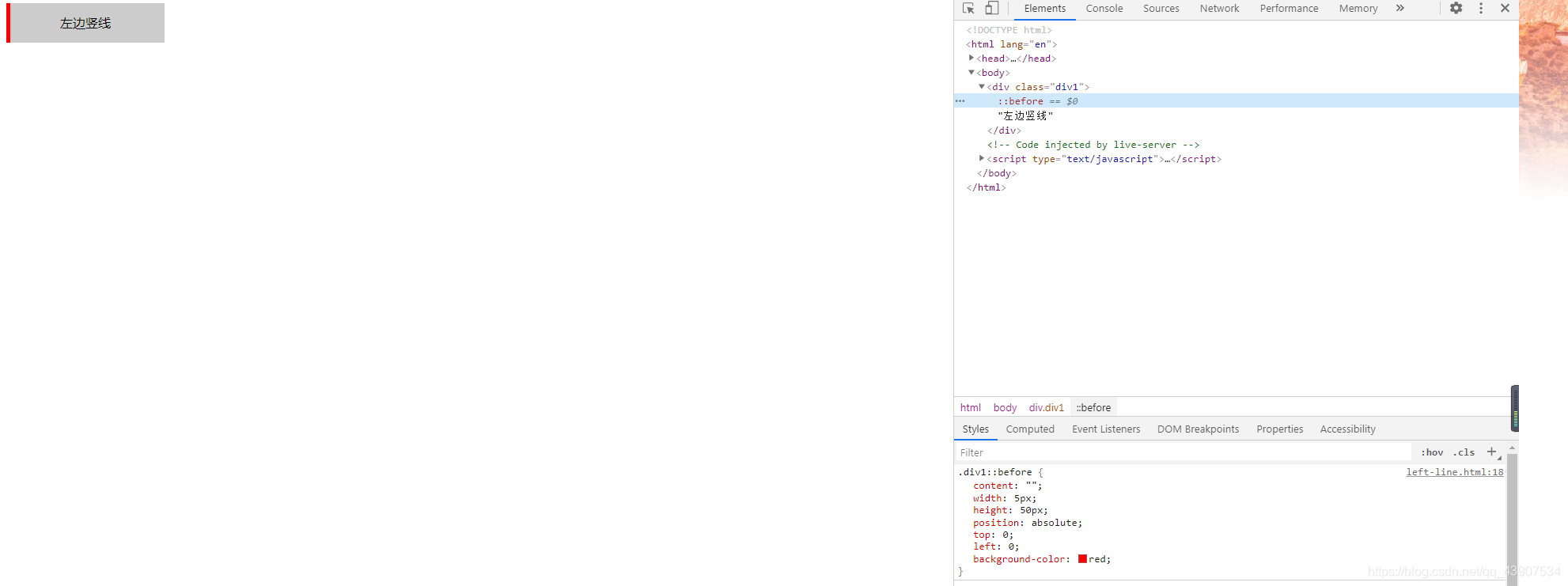
Task: Click the gray 左边竖线 box on page
Action: click(85, 23)
